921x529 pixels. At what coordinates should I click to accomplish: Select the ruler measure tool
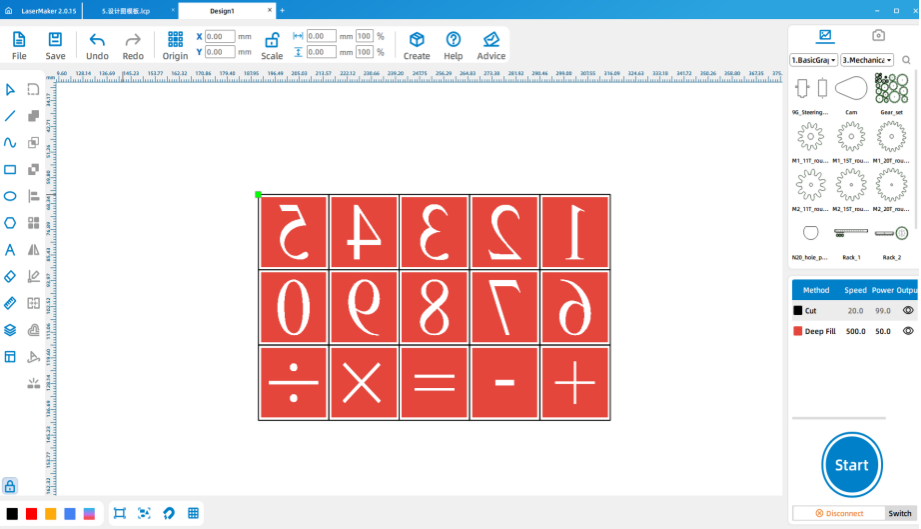point(10,303)
